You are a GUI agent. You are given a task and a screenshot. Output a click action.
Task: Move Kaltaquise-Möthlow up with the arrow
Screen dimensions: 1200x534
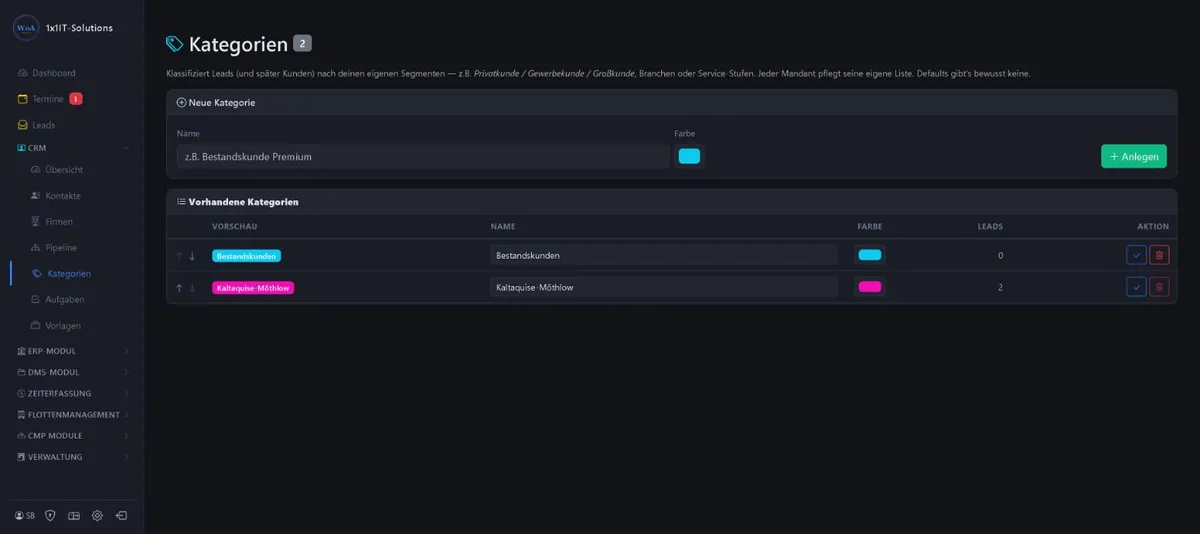click(x=179, y=288)
